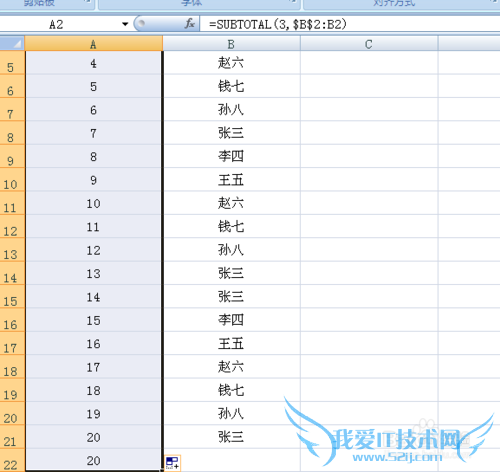Click cell B11 with 赵六
This screenshot has height=472, width=500.
point(232,203)
